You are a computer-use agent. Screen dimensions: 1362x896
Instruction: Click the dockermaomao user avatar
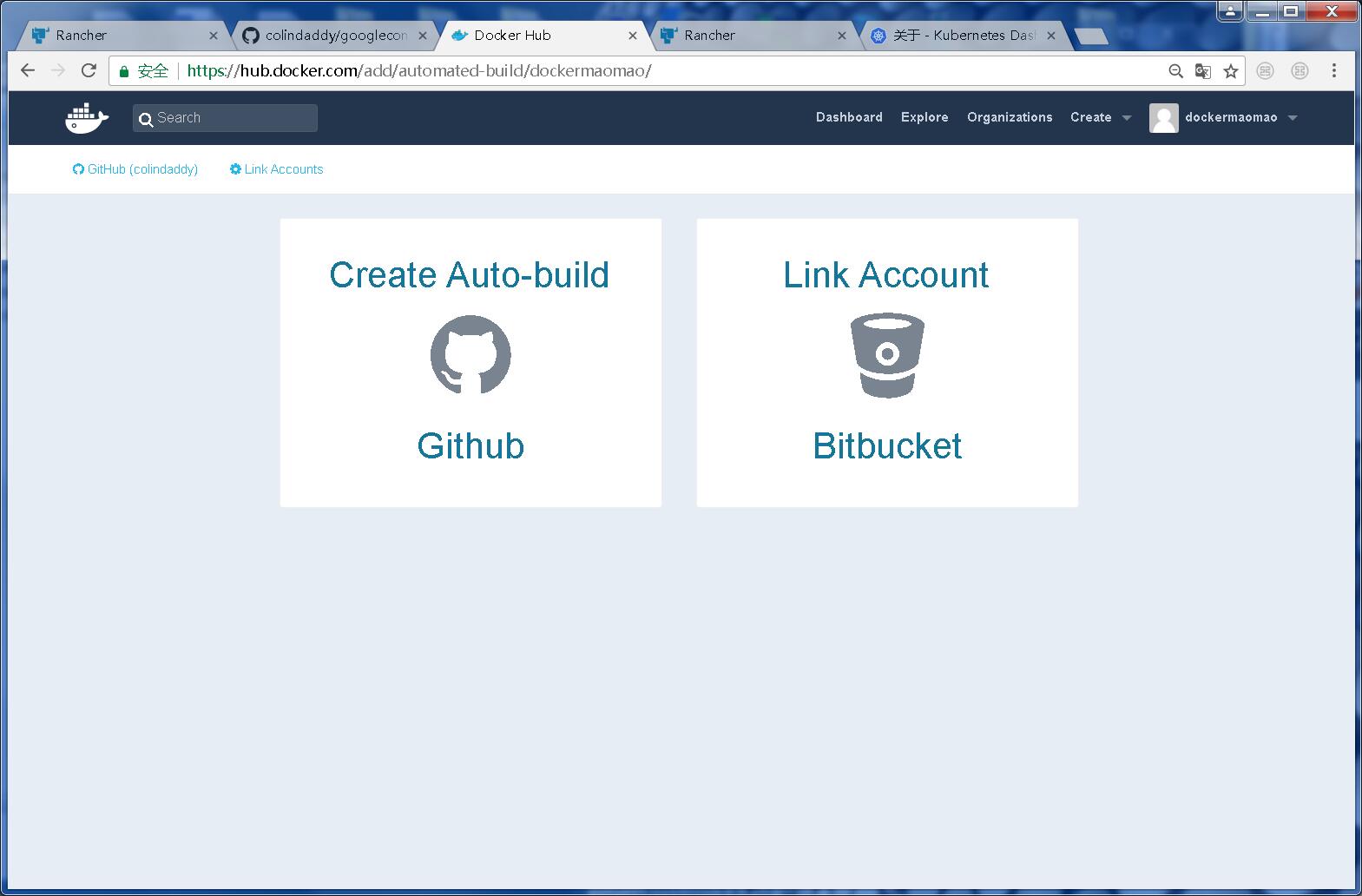click(1163, 118)
